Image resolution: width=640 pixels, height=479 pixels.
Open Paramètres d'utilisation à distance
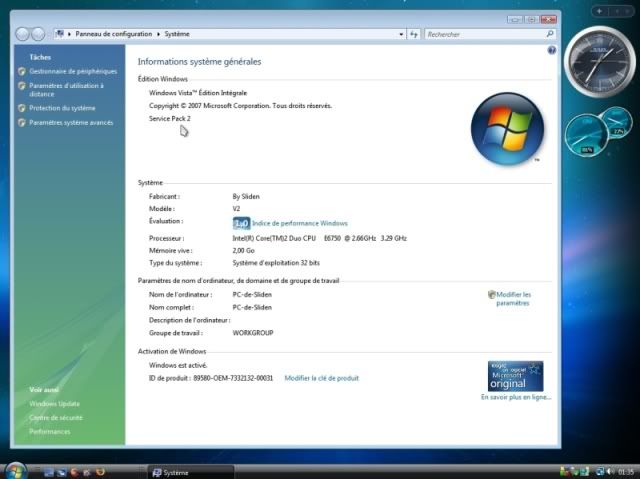tap(66, 90)
